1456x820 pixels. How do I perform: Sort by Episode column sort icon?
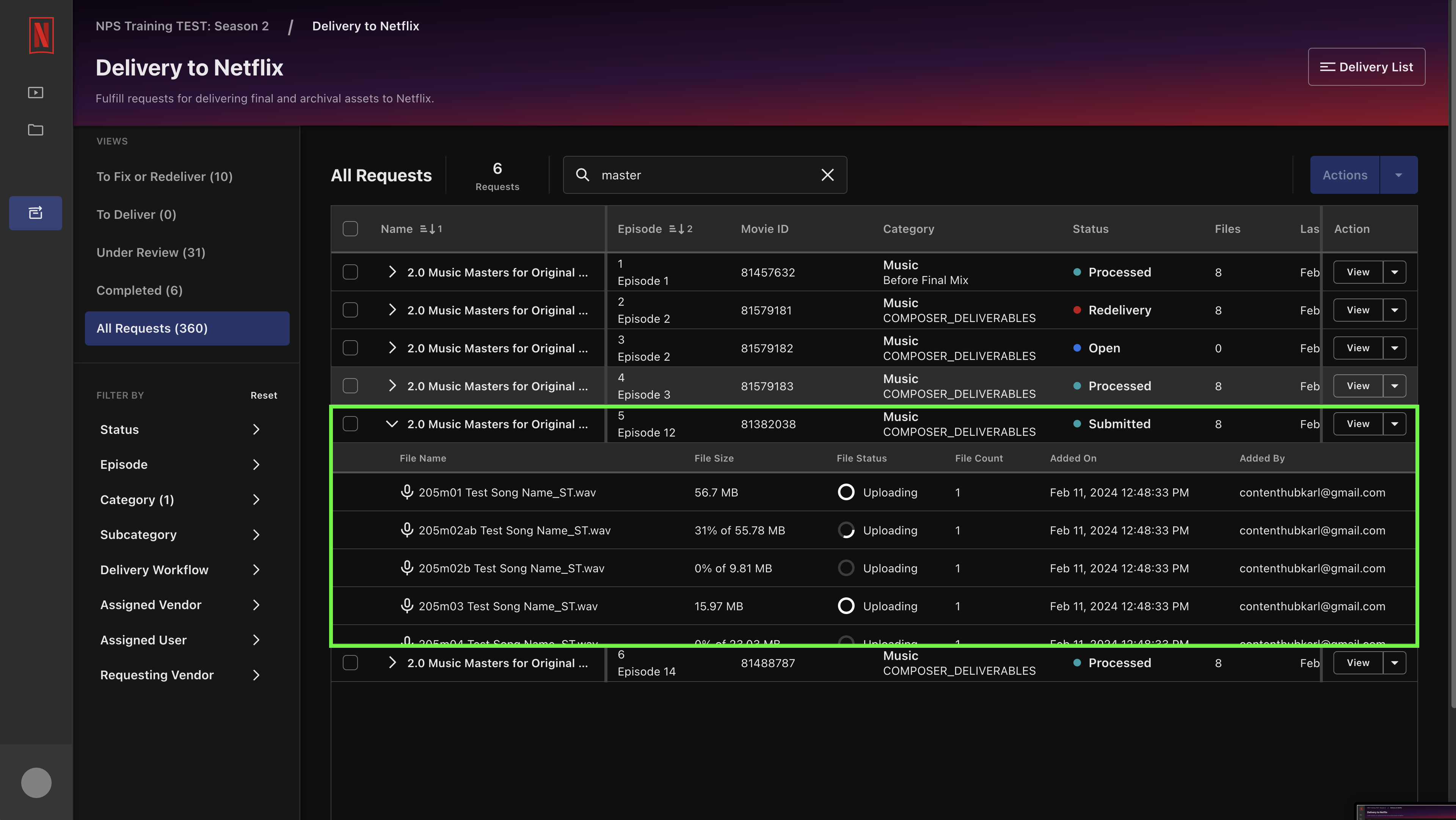point(681,228)
